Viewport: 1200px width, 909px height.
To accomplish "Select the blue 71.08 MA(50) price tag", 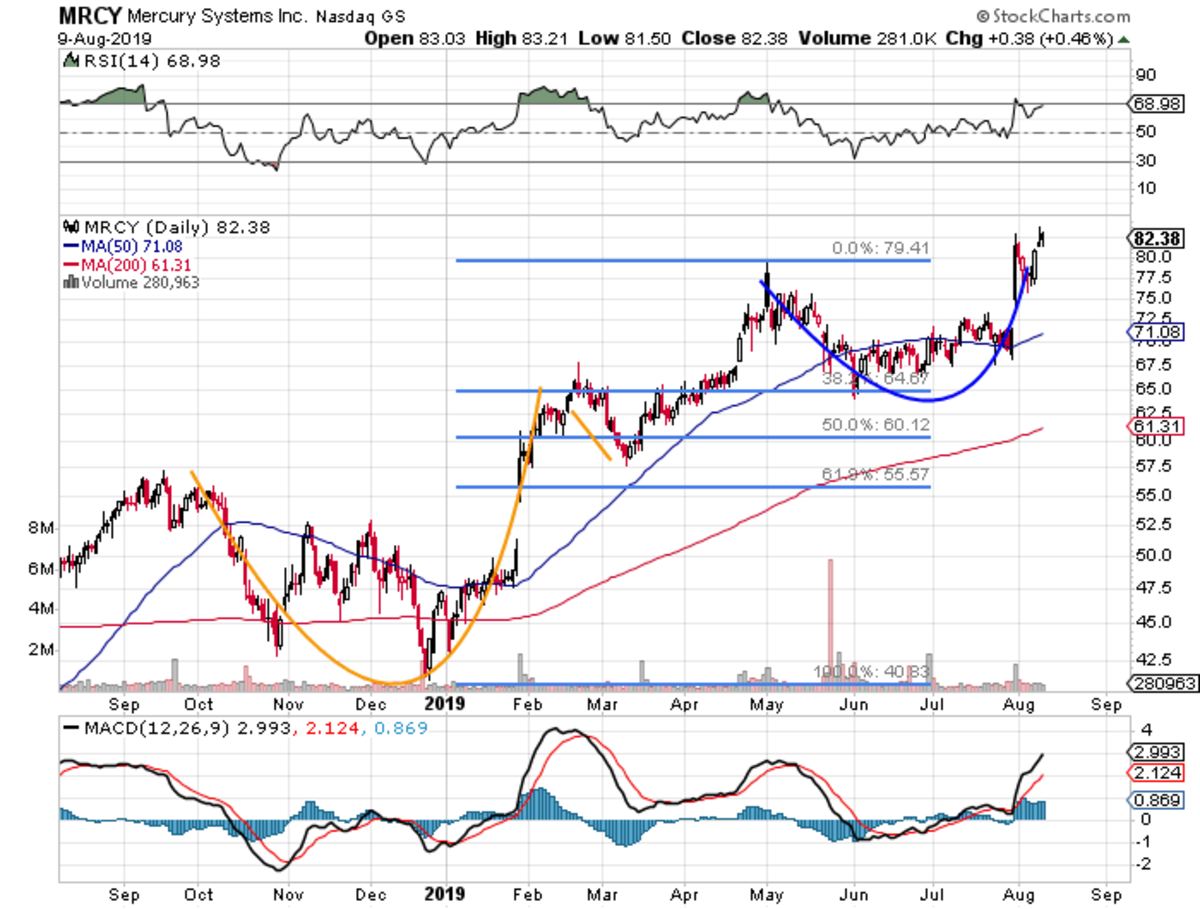I will pos(1158,331).
